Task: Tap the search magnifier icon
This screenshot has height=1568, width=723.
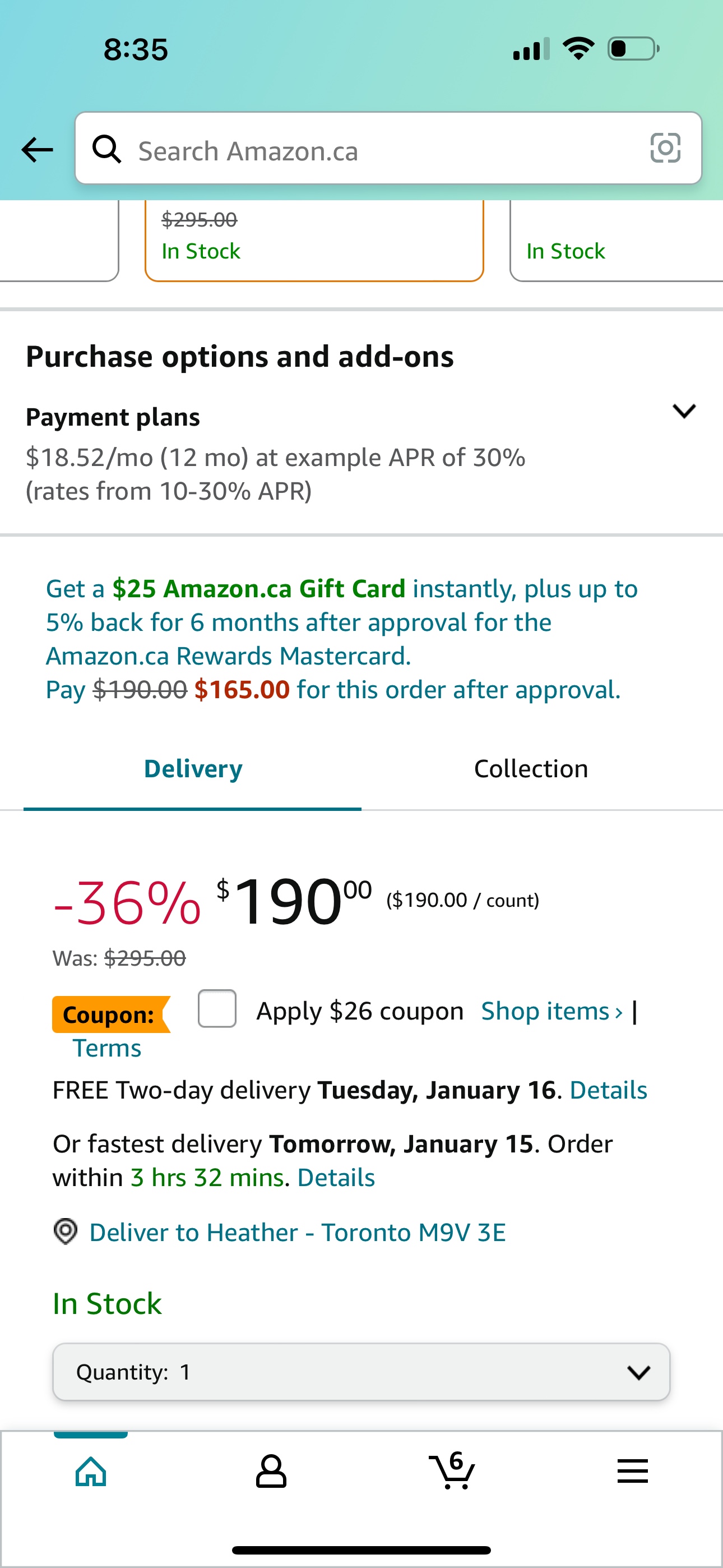Action: click(x=106, y=150)
